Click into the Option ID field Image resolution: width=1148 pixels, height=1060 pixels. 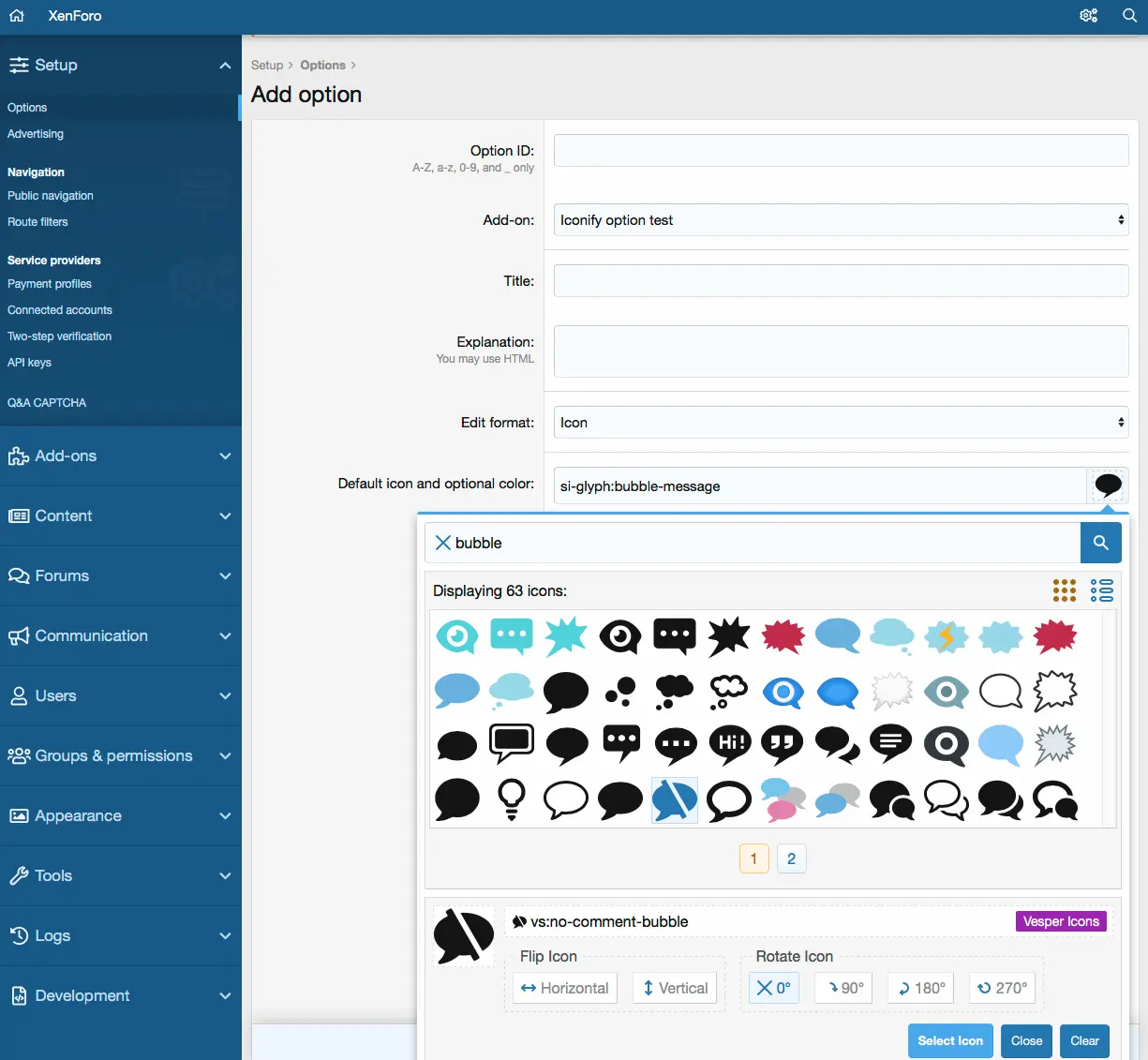[841, 151]
